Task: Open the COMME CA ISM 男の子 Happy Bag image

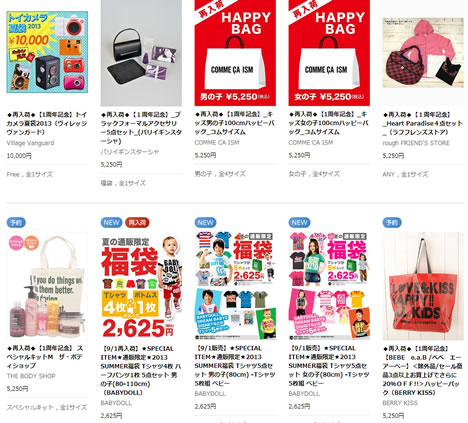Action: [235, 53]
